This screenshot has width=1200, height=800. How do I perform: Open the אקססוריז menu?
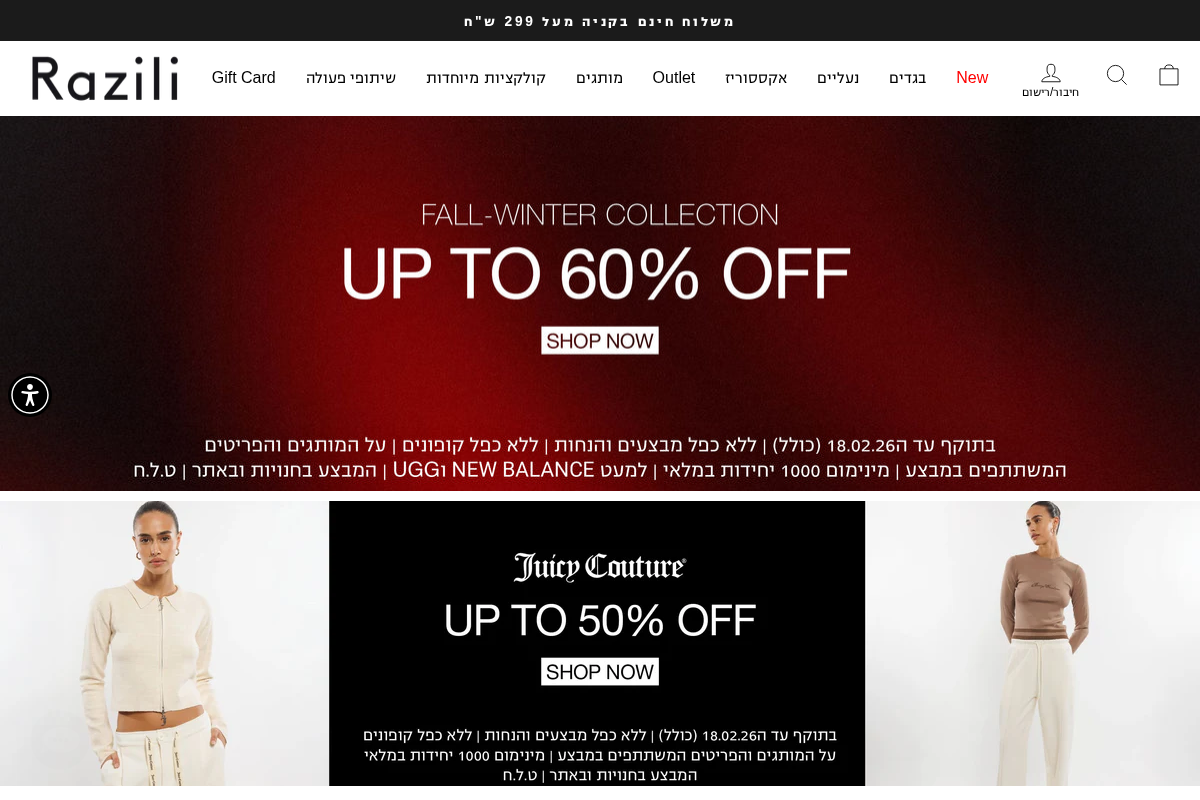tap(756, 78)
